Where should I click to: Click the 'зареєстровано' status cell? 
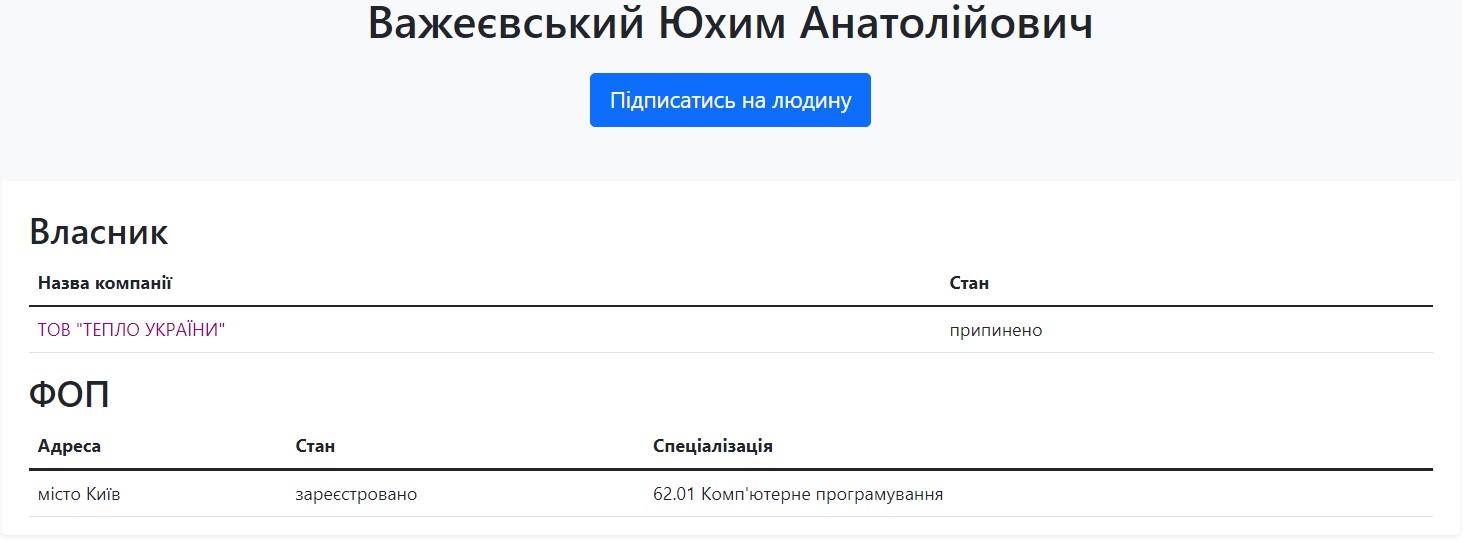click(x=356, y=494)
